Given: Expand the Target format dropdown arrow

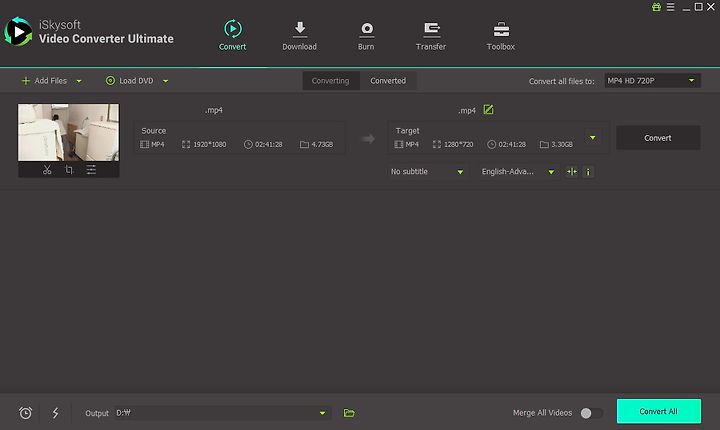Looking at the screenshot, I should coord(593,138).
